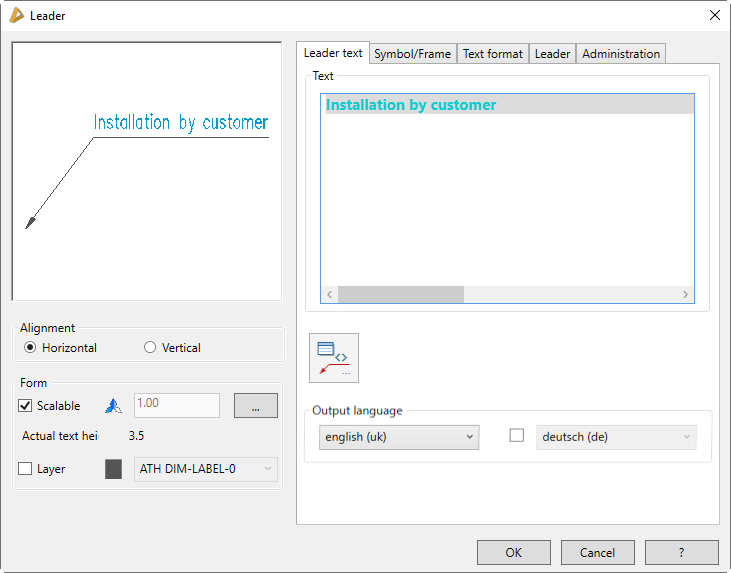Expand the ATH DIM-LABEL-0 layer dropdown
731x573 pixels.
[x=205, y=469]
